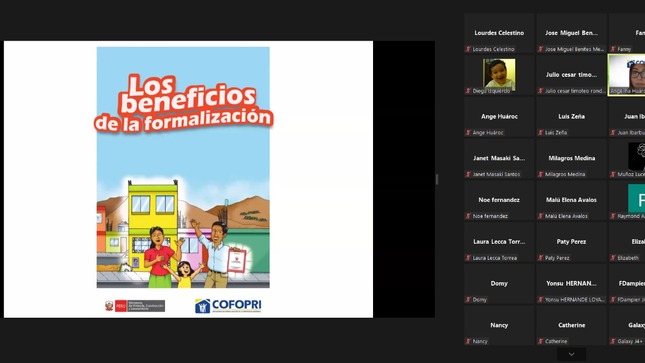Viewport: 645px width, 363px height.
Task: Click the muted mic icon beside Paty Perez
Action: [541, 258]
